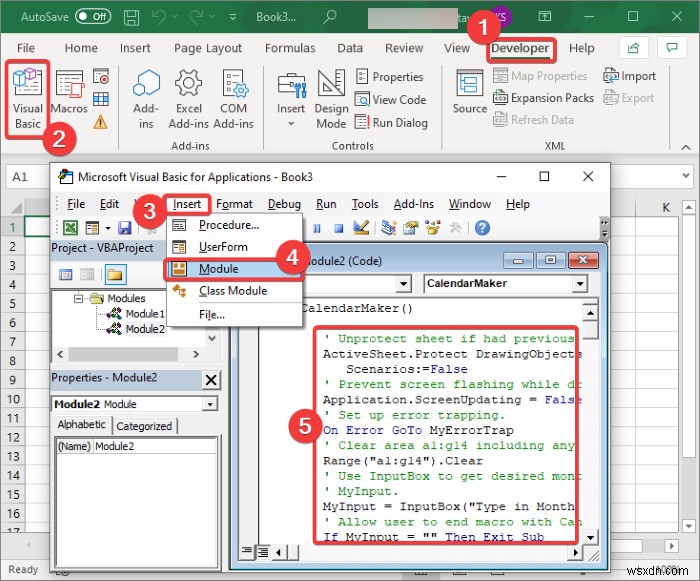Open CalendarMaker procedure dropdown
This screenshot has height=581, width=700.
(x=579, y=284)
